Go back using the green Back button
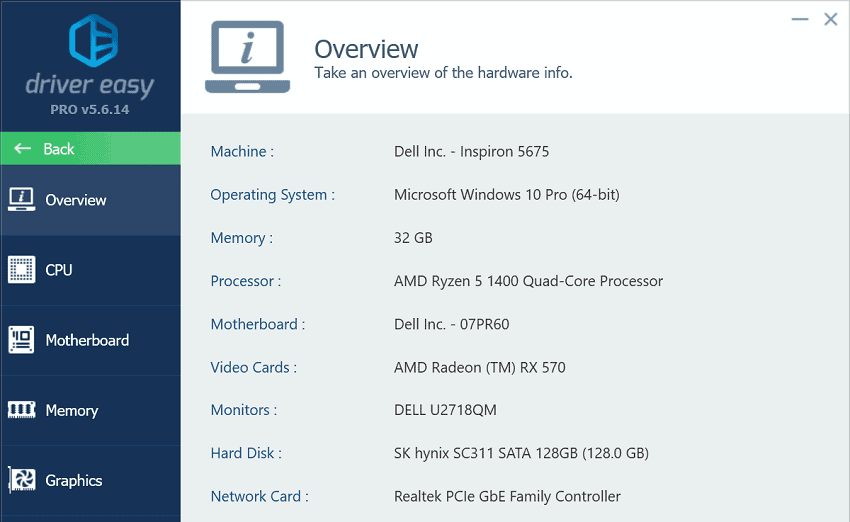 coord(91,149)
